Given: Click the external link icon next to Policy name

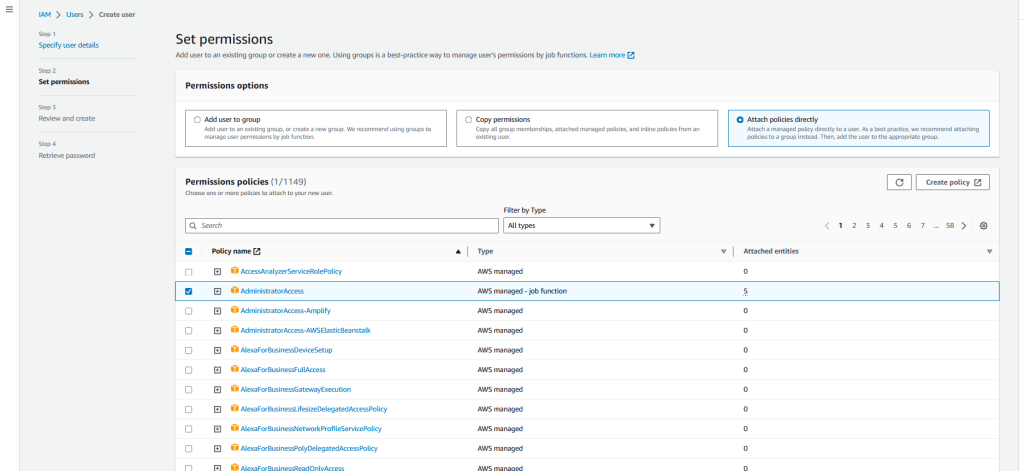Looking at the screenshot, I should 257,252.
